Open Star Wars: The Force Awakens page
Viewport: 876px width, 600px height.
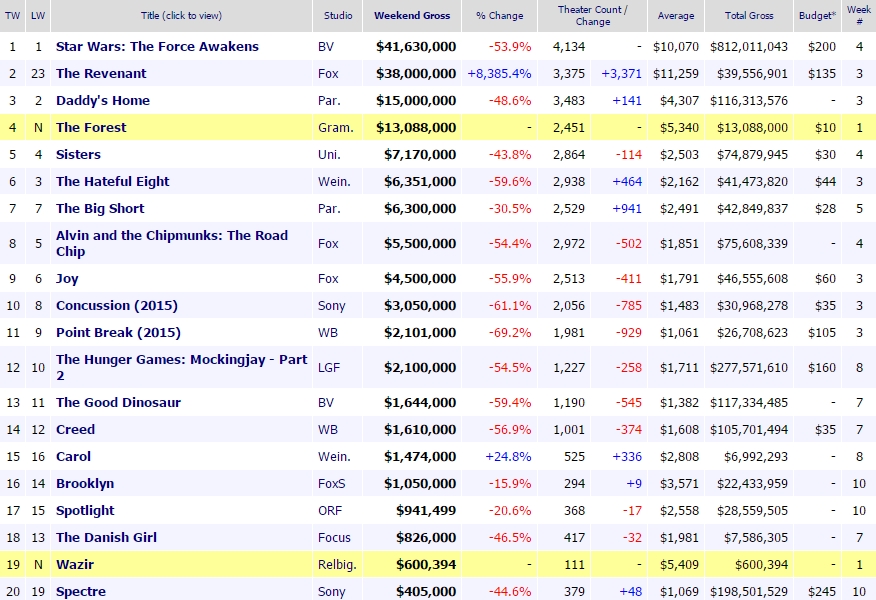pyautogui.click(x=157, y=46)
